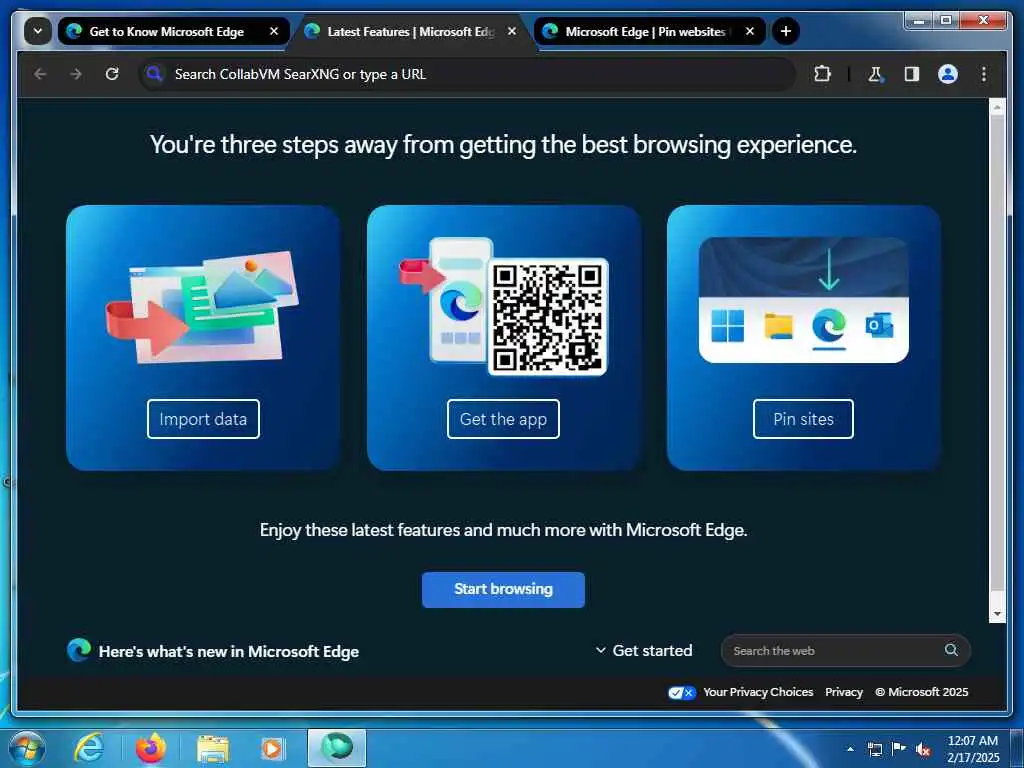Reload the page with refresh icon

(x=112, y=74)
